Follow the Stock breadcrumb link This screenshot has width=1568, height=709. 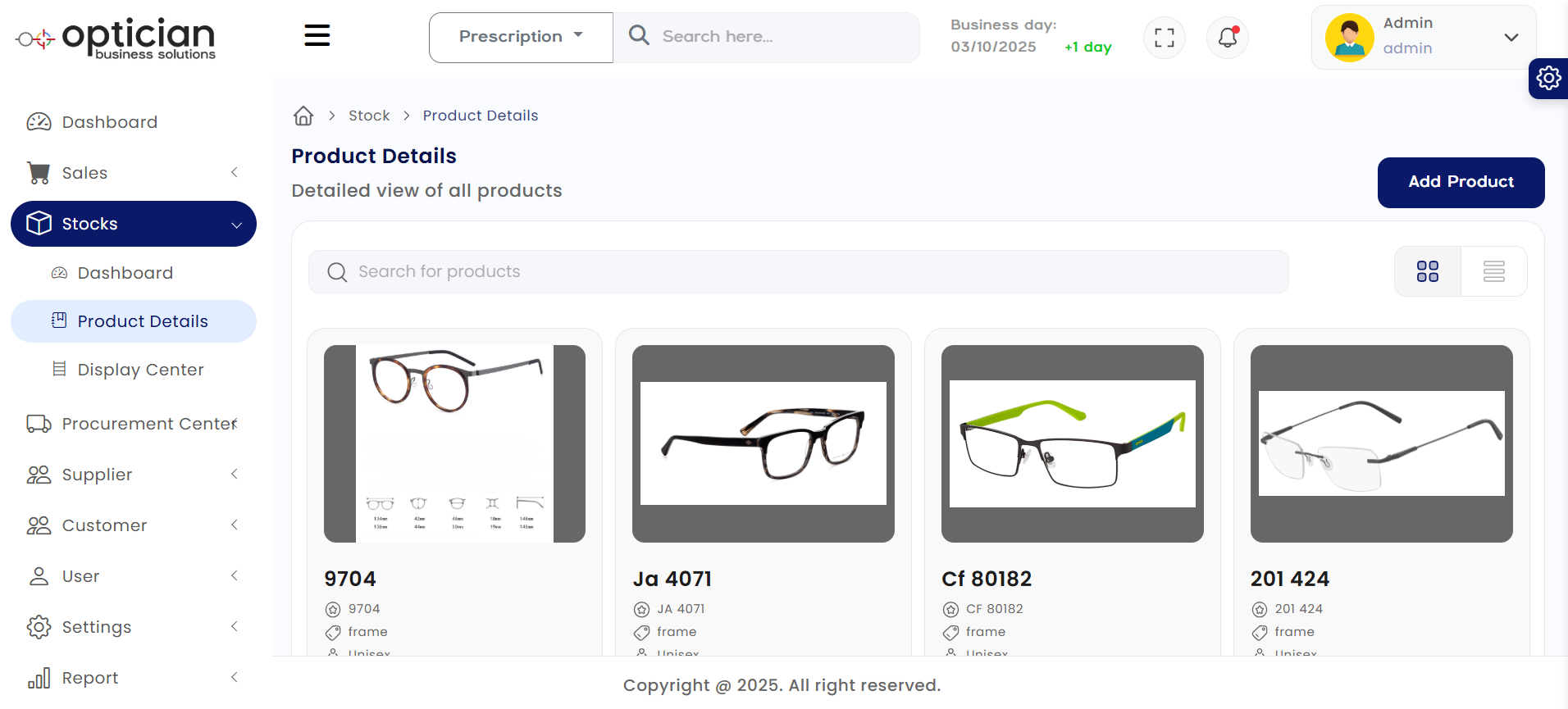click(369, 116)
